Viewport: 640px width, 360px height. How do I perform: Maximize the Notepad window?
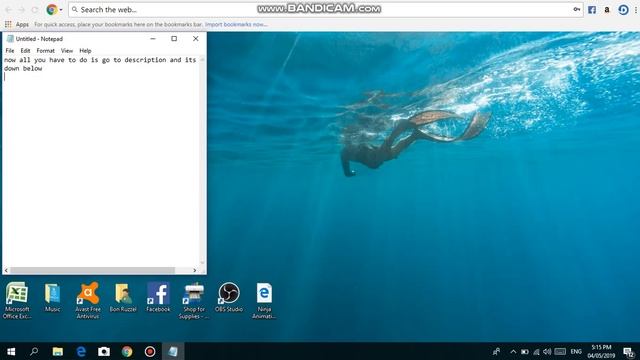pyautogui.click(x=174, y=39)
